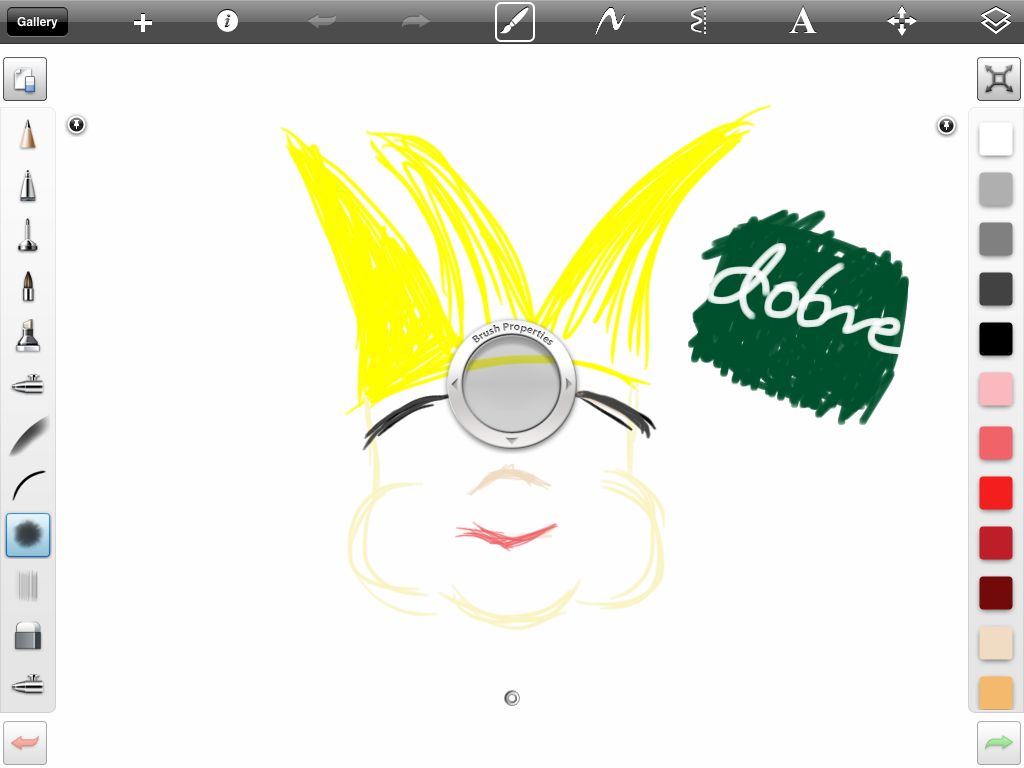
Task: Toggle the color palette pin
Action: tap(946, 125)
